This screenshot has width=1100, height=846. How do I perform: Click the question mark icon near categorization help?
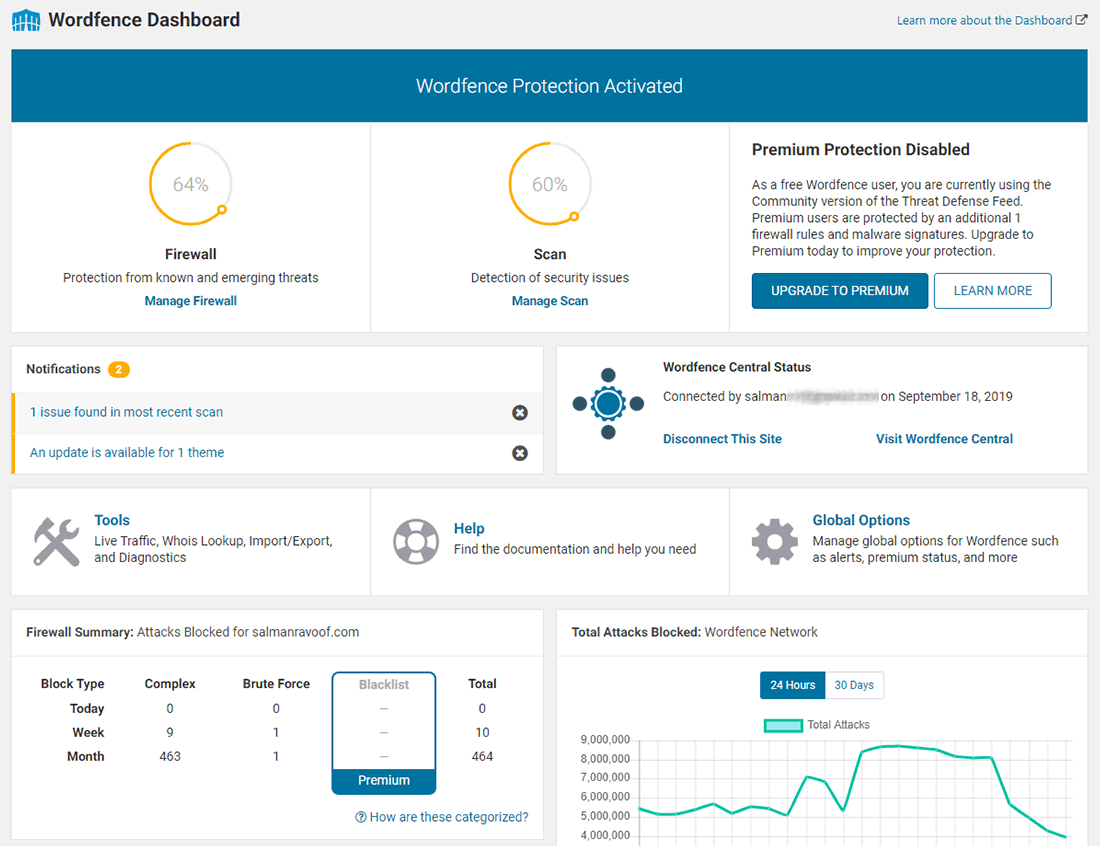coord(360,816)
